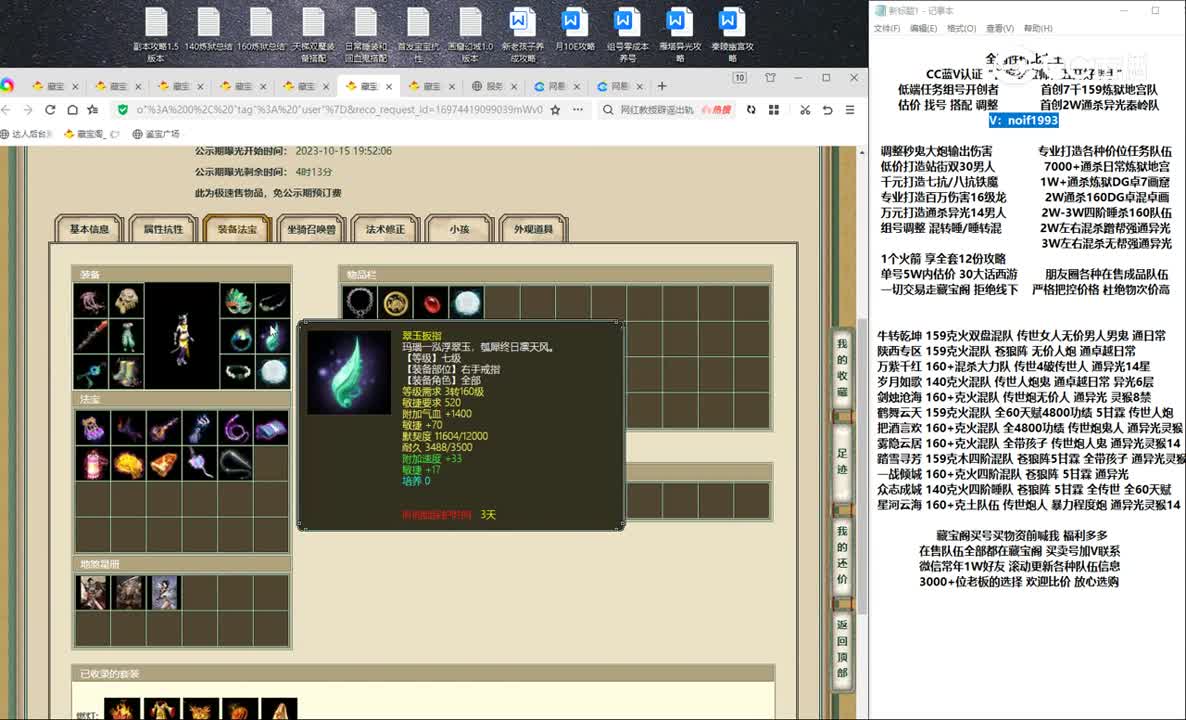The image size is (1186, 720).
Task: Select desktop document 月10E攻略
Action: 574,31
